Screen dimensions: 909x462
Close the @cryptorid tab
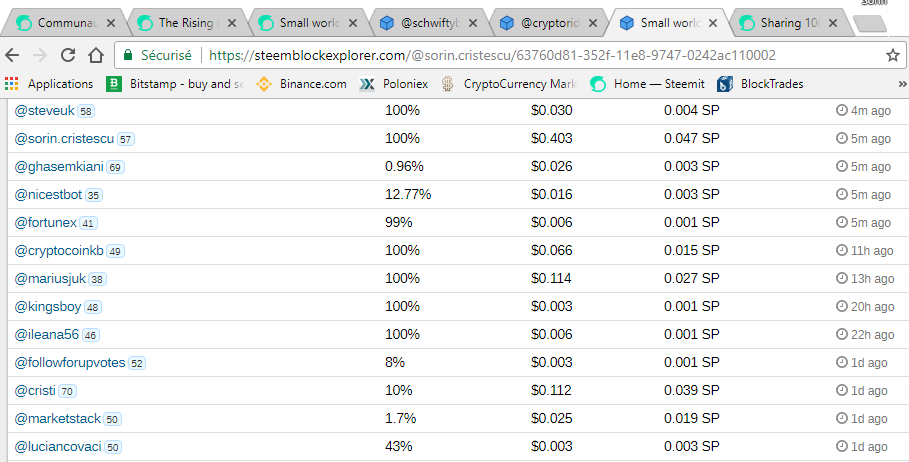[592, 23]
